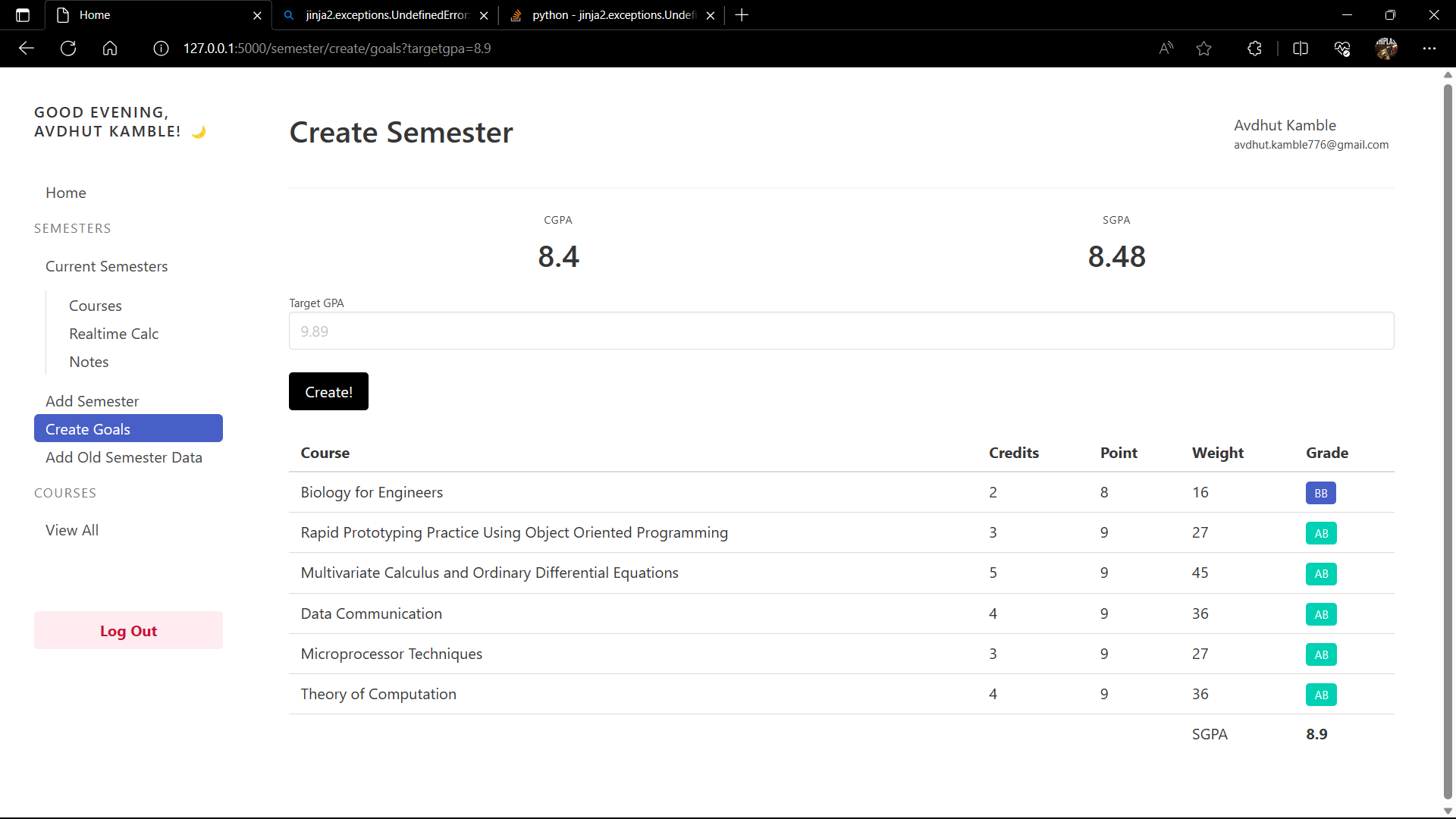Add this page to favorites
Image resolution: width=1456 pixels, height=819 pixels.
pos(1203,48)
